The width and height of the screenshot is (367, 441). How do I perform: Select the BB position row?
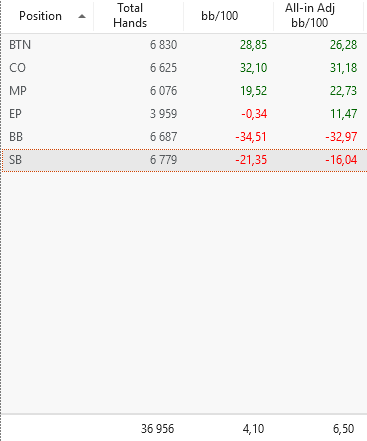(184, 137)
